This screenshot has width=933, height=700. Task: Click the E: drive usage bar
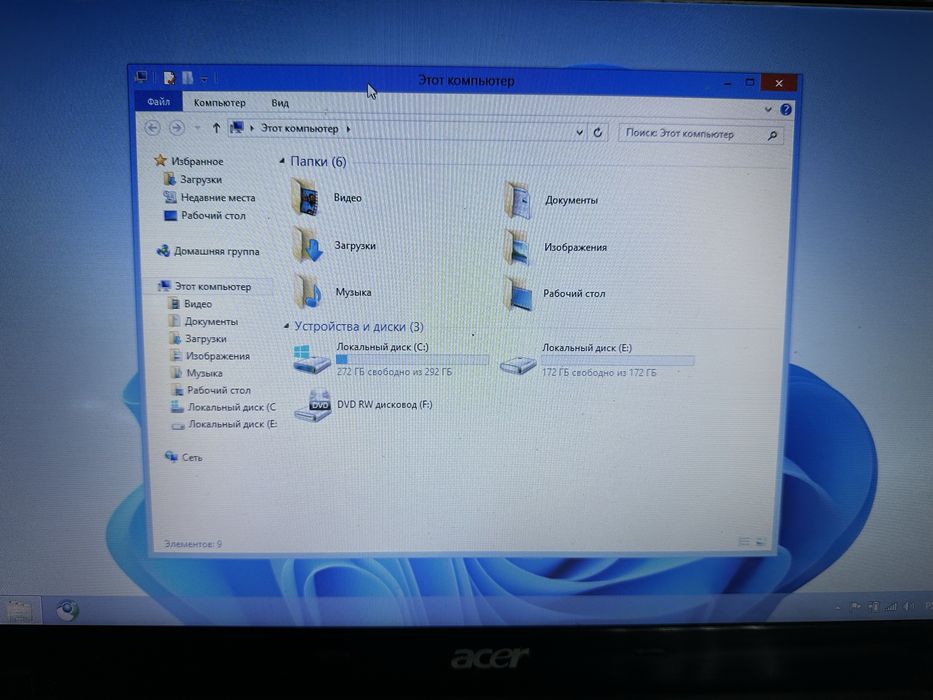[618, 361]
